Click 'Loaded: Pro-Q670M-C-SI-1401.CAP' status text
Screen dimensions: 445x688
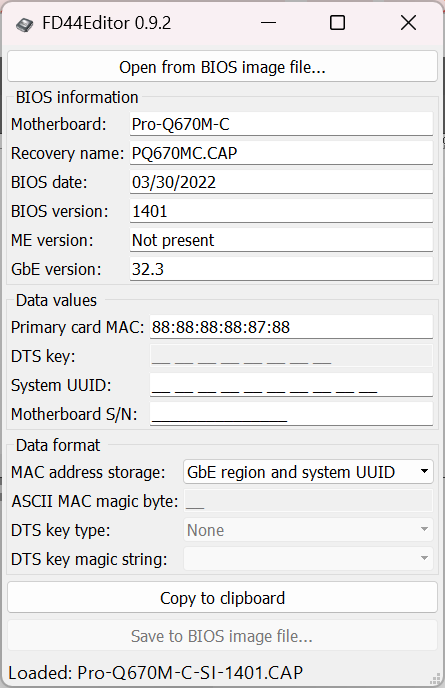tap(156, 672)
